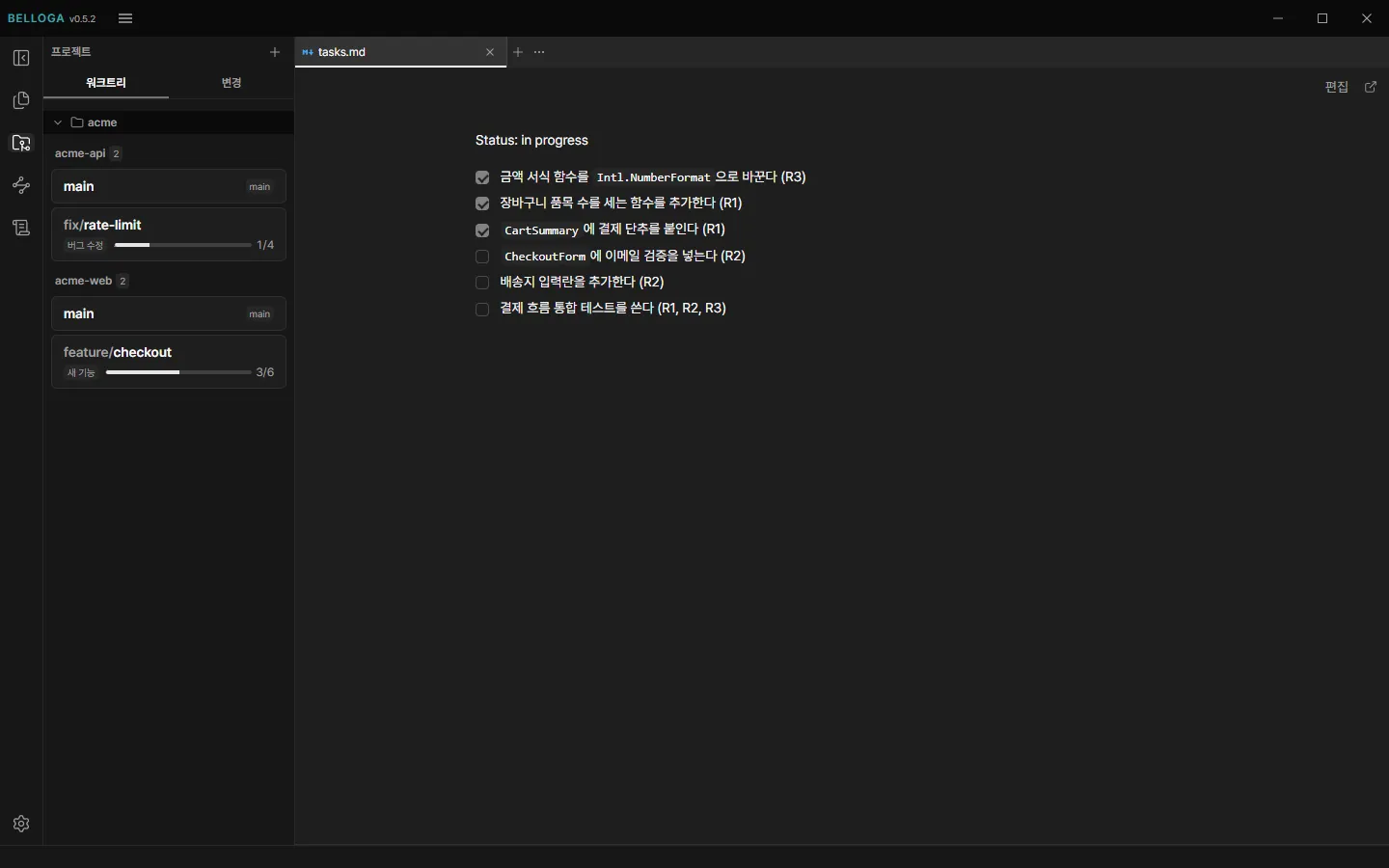Viewport: 1389px width, 868px height.
Task: Uncheck the 장바구니 품목 수 task checkbox
Action: 483,203
